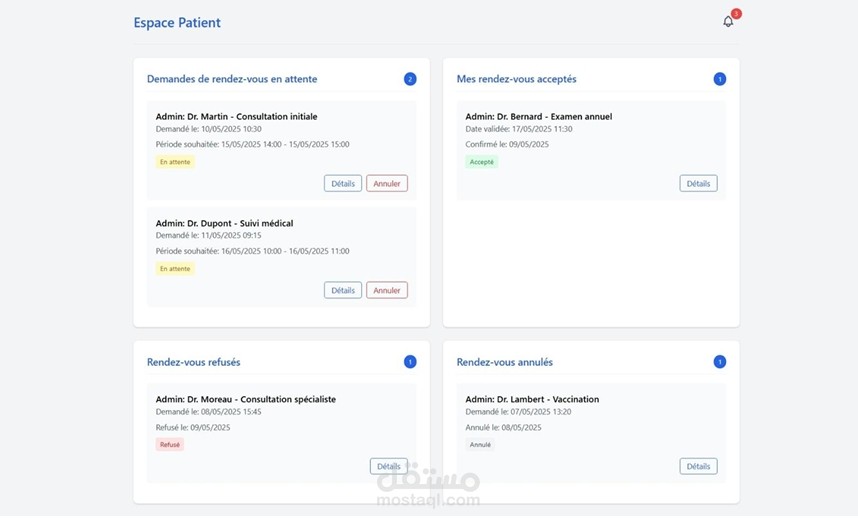This screenshot has width=858, height=519.
Task: Cancel Dr. Martin's consultation initiale request
Action: coord(387,183)
